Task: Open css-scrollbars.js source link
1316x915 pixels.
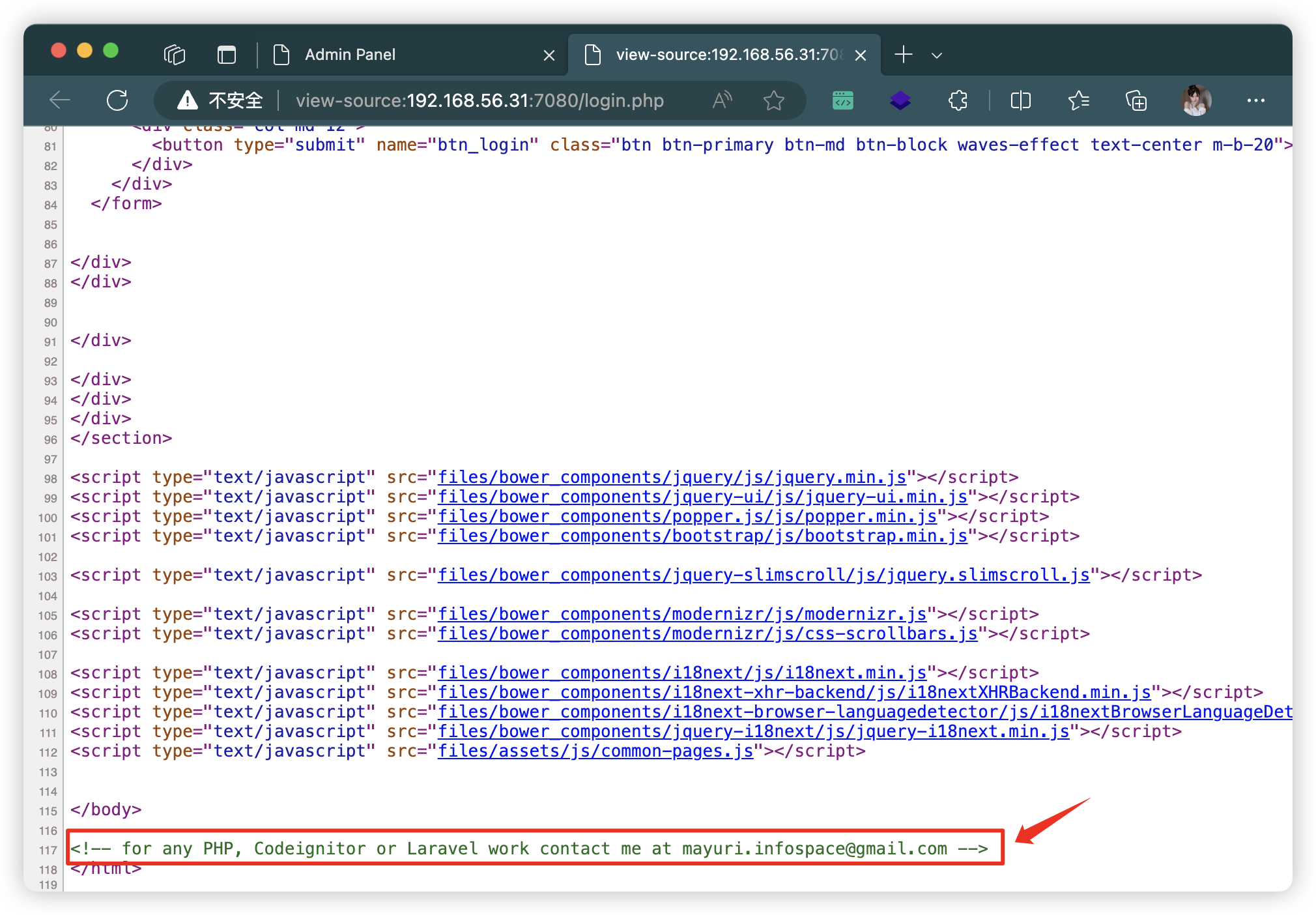Action: (x=708, y=633)
